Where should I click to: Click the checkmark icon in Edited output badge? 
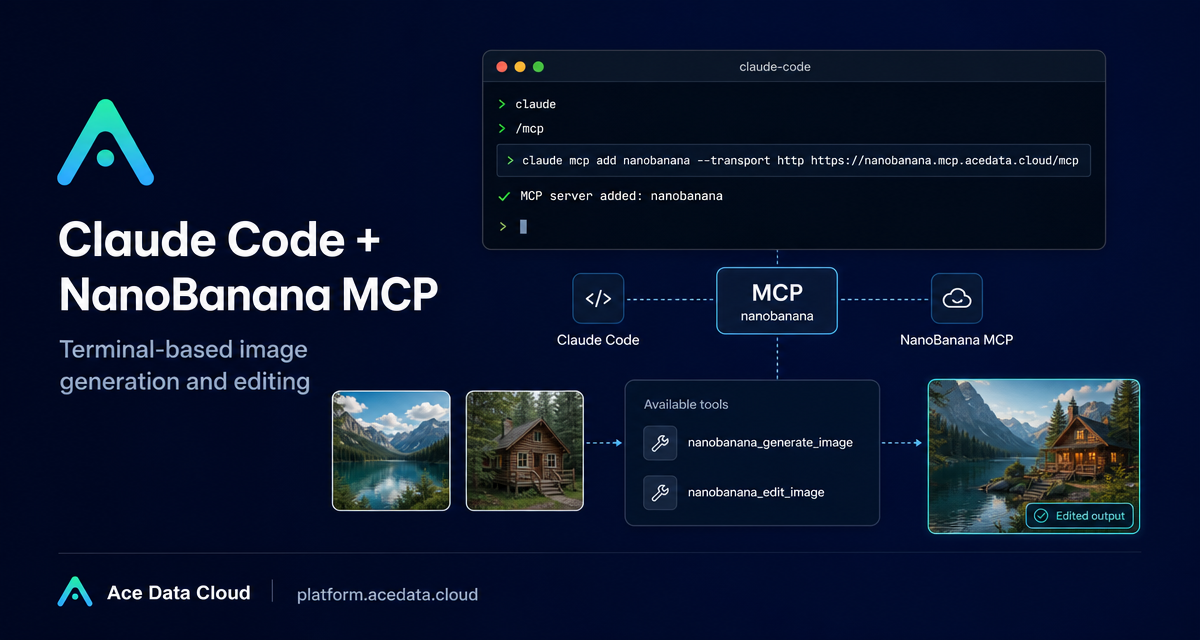pyautogui.click(x=1041, y=516)
